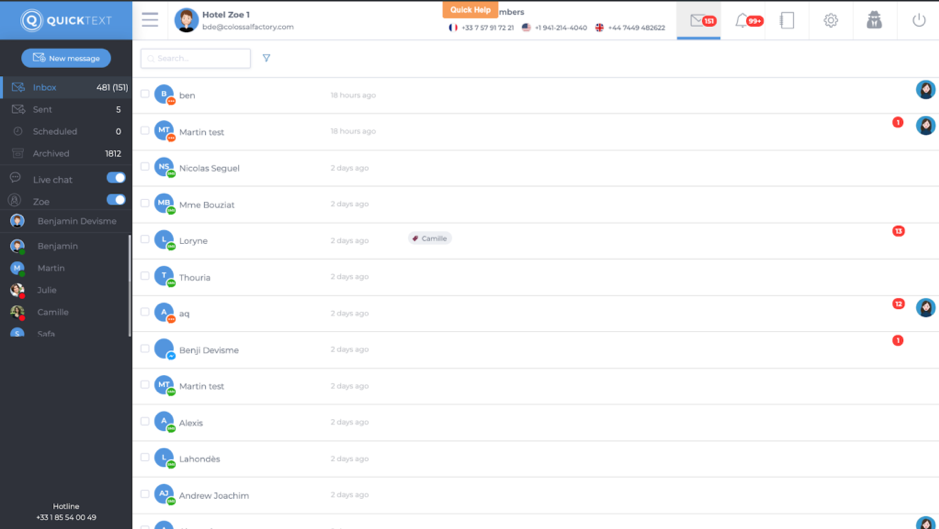The image size is (939, 529).
Task: Click the power logout icon
Action: 918,20
